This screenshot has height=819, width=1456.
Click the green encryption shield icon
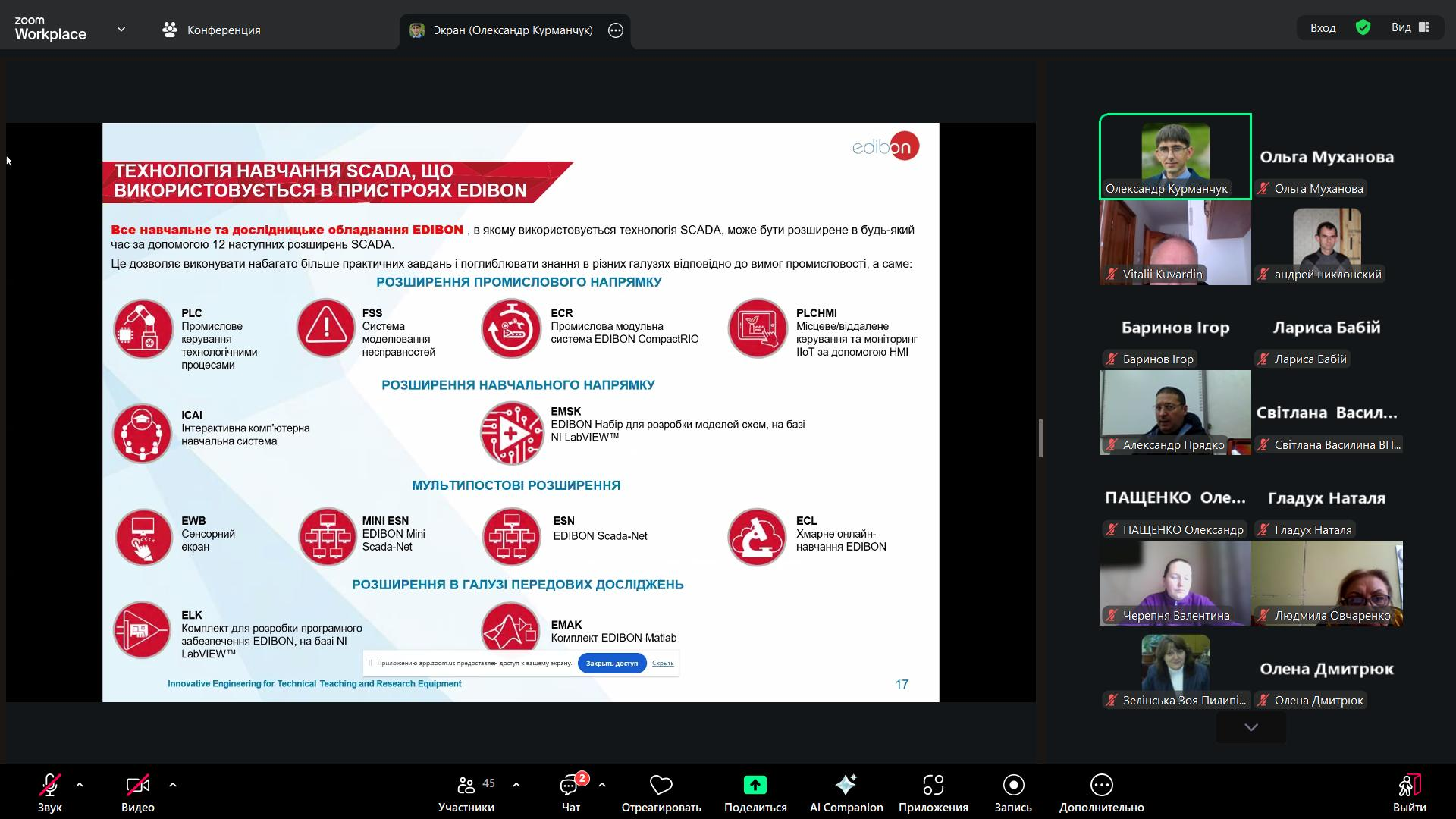1363,28
